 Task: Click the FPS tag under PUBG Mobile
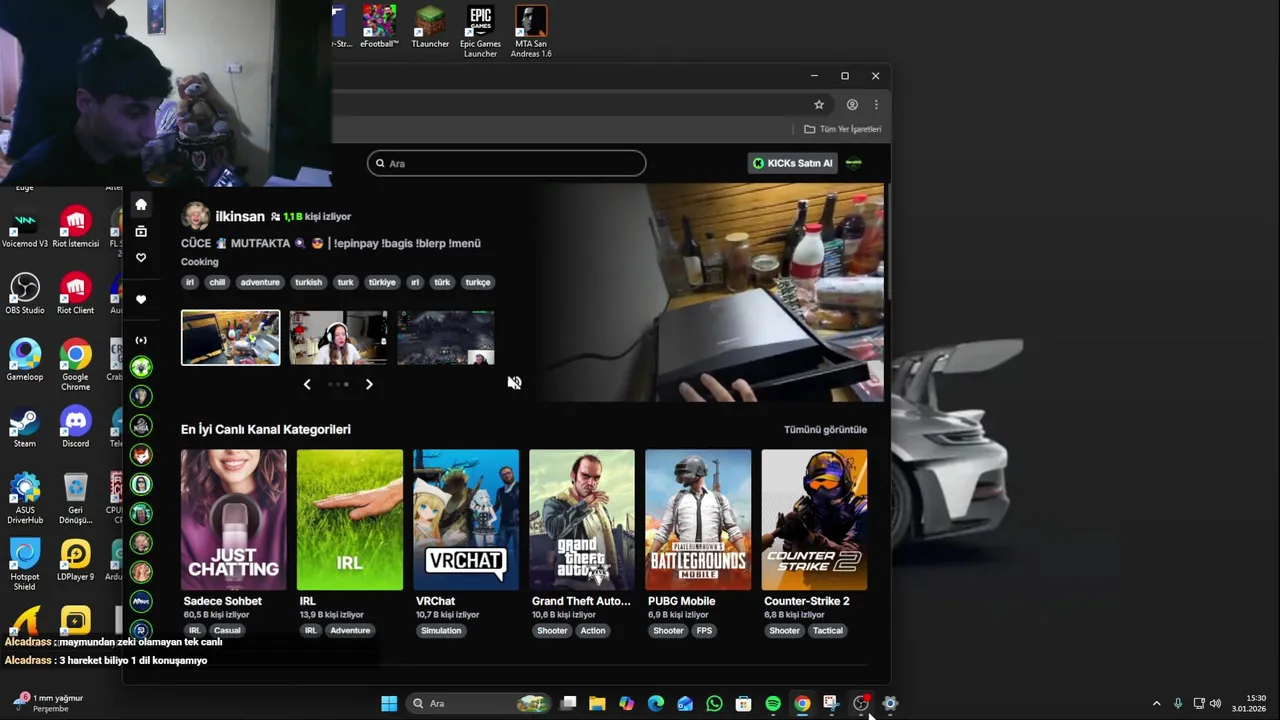tap(704, 630)
